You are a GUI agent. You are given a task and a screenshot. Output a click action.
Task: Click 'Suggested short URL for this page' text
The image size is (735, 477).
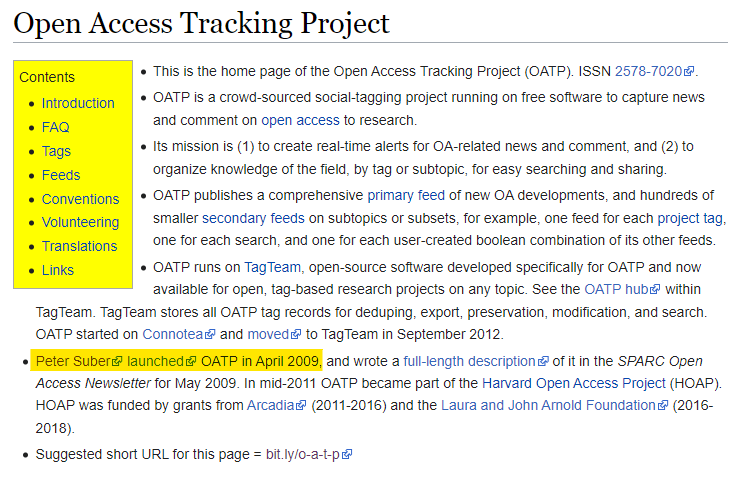pyautogui.click(x=142, y=454)
